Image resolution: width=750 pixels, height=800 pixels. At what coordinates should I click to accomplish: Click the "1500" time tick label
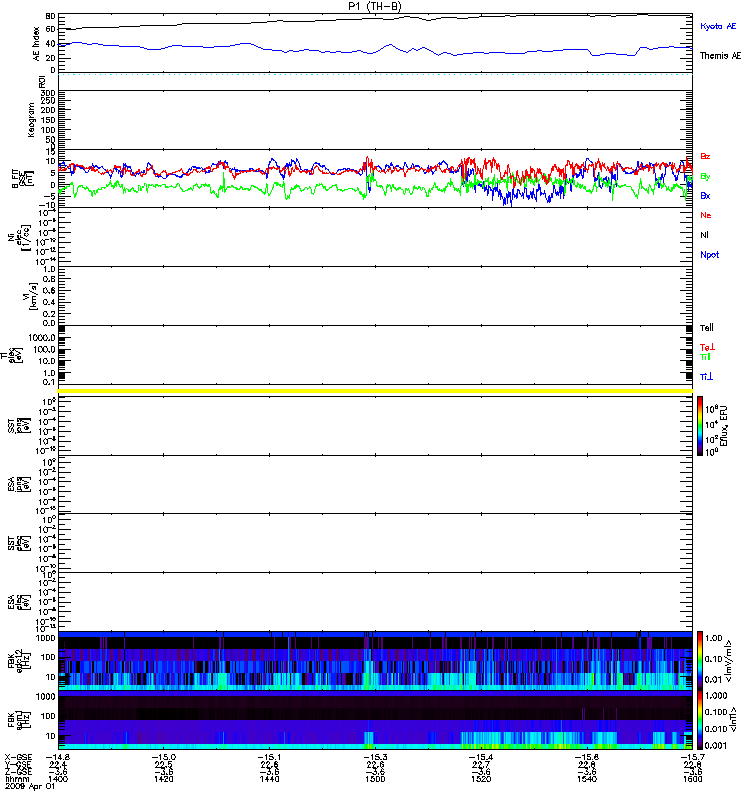375,779
